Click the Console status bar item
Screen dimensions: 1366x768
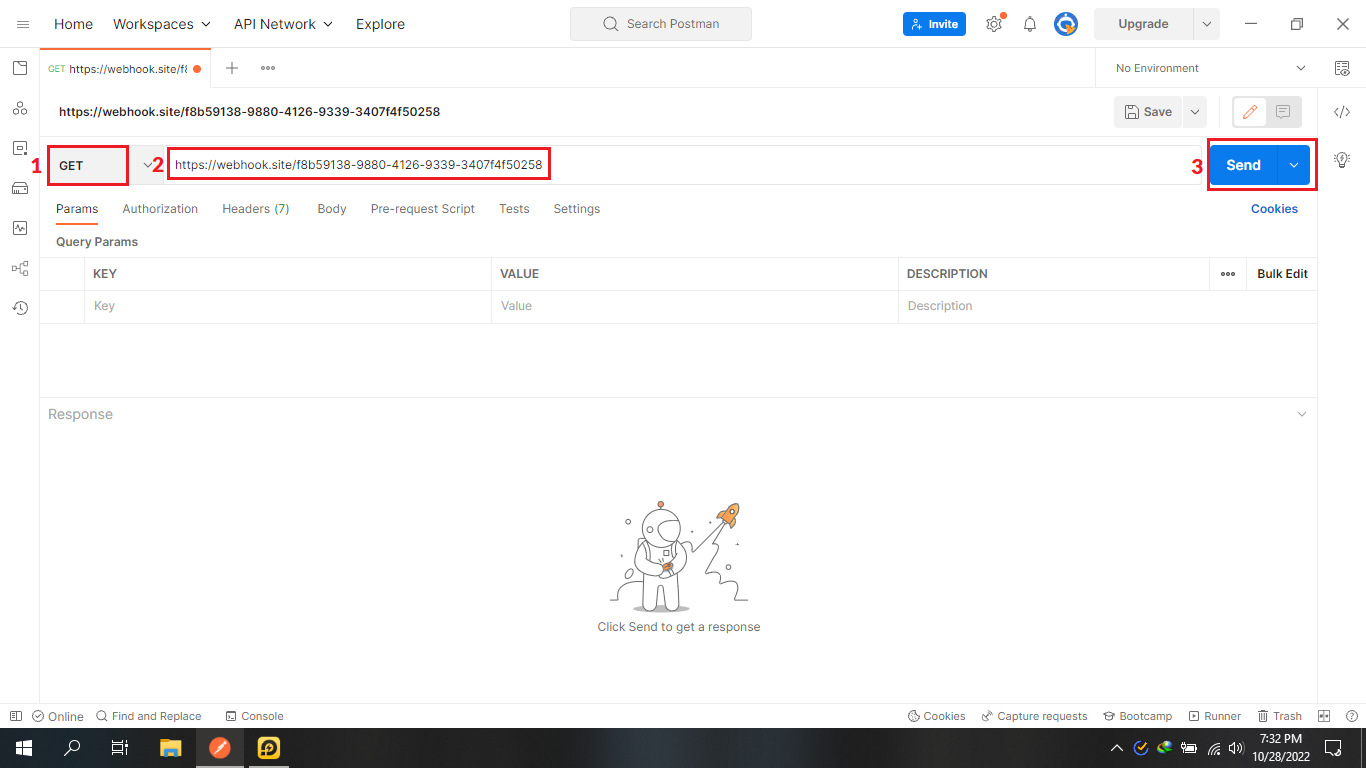(254, 716)
